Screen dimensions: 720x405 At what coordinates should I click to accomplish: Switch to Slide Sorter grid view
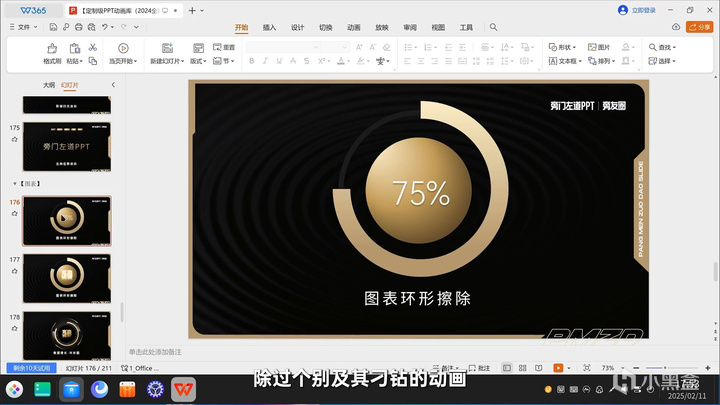pos(523,368)
